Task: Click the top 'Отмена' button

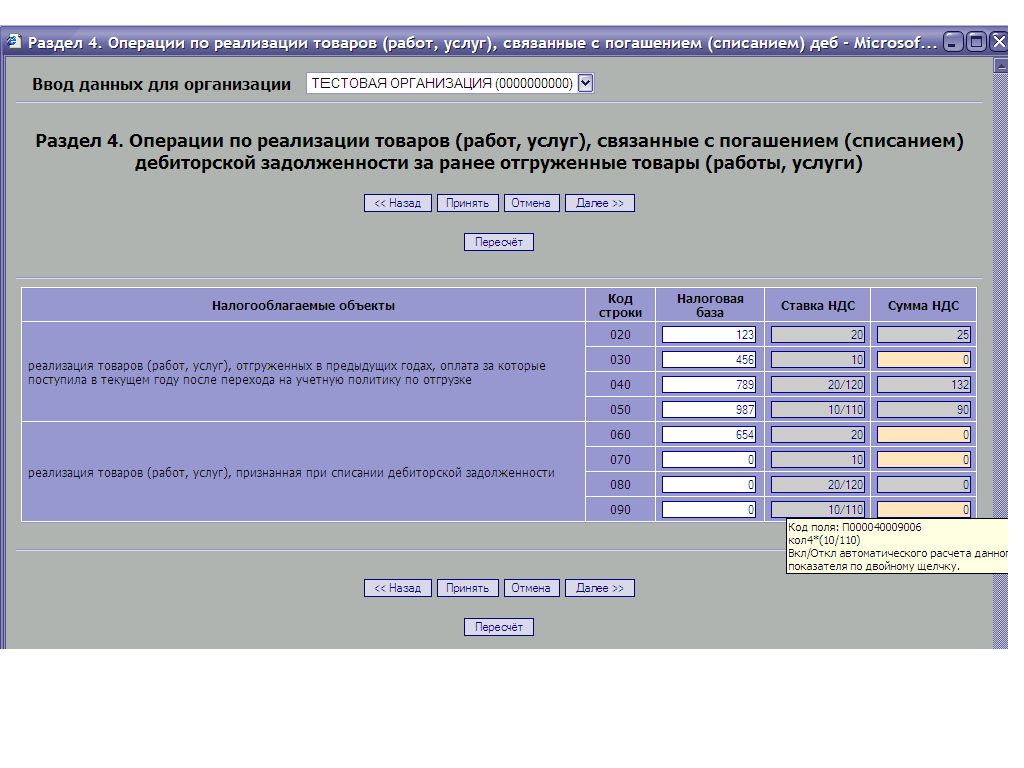Action: point(531,203)
